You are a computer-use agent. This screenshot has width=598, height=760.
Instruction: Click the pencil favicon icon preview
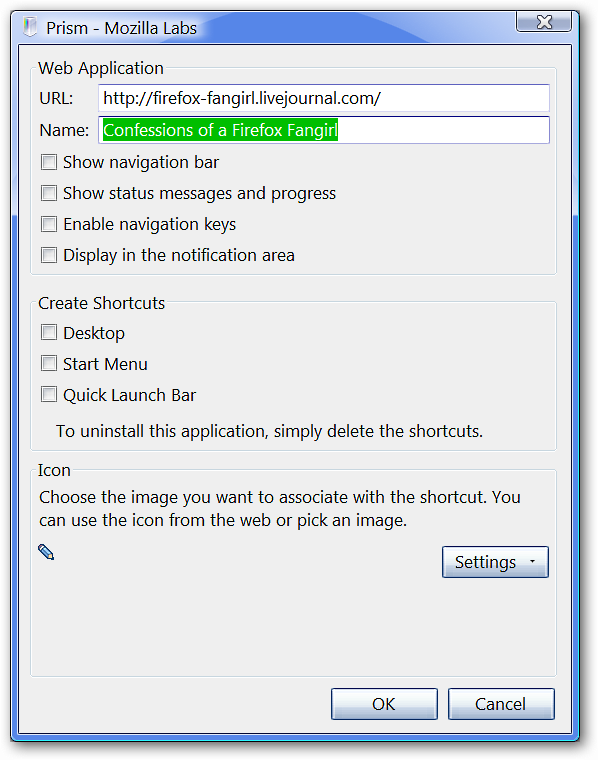point(46,552)
